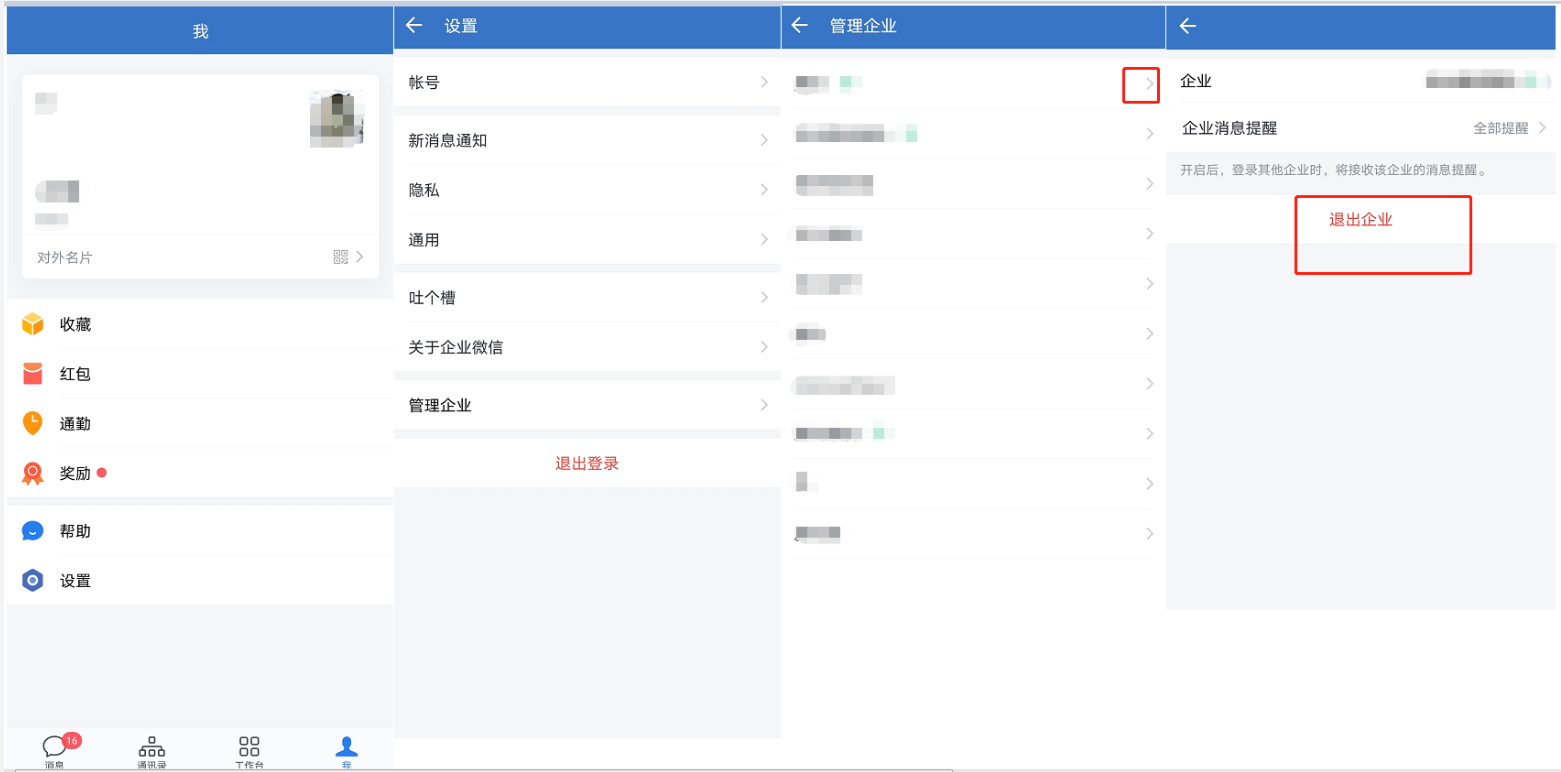Switch to the 工作台 workspace tab
Viewport: 1561px width, 772px height.
pos(247,750)
